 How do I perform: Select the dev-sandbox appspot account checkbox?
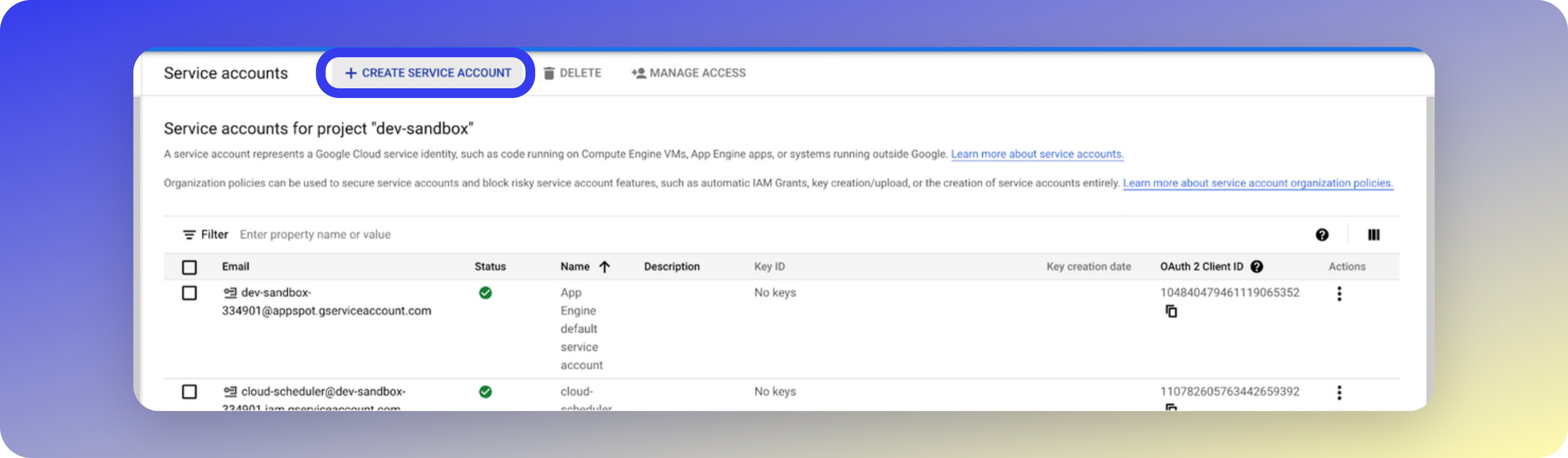(189, 293)
